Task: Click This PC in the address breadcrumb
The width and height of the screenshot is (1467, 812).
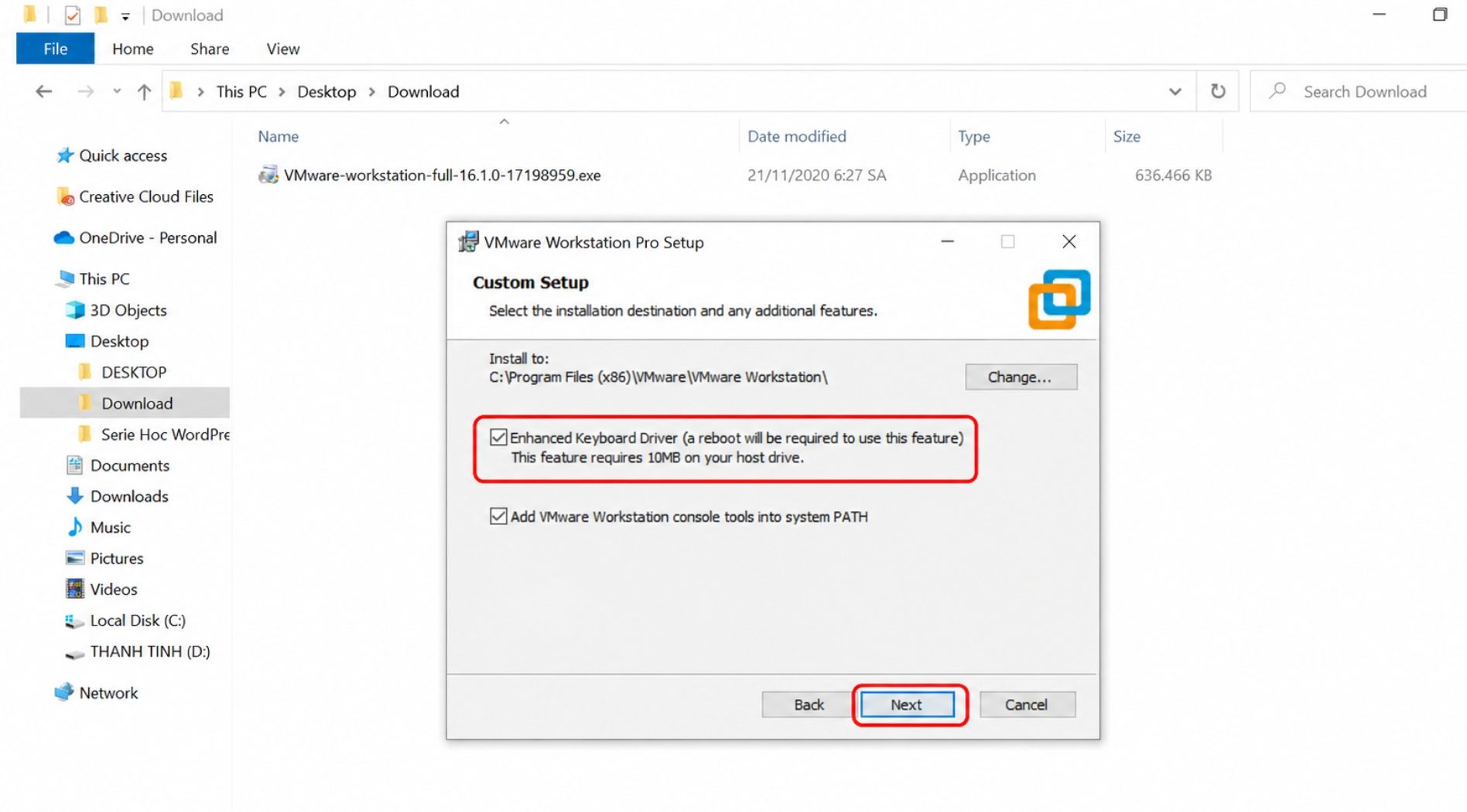Action: (241, 92)
